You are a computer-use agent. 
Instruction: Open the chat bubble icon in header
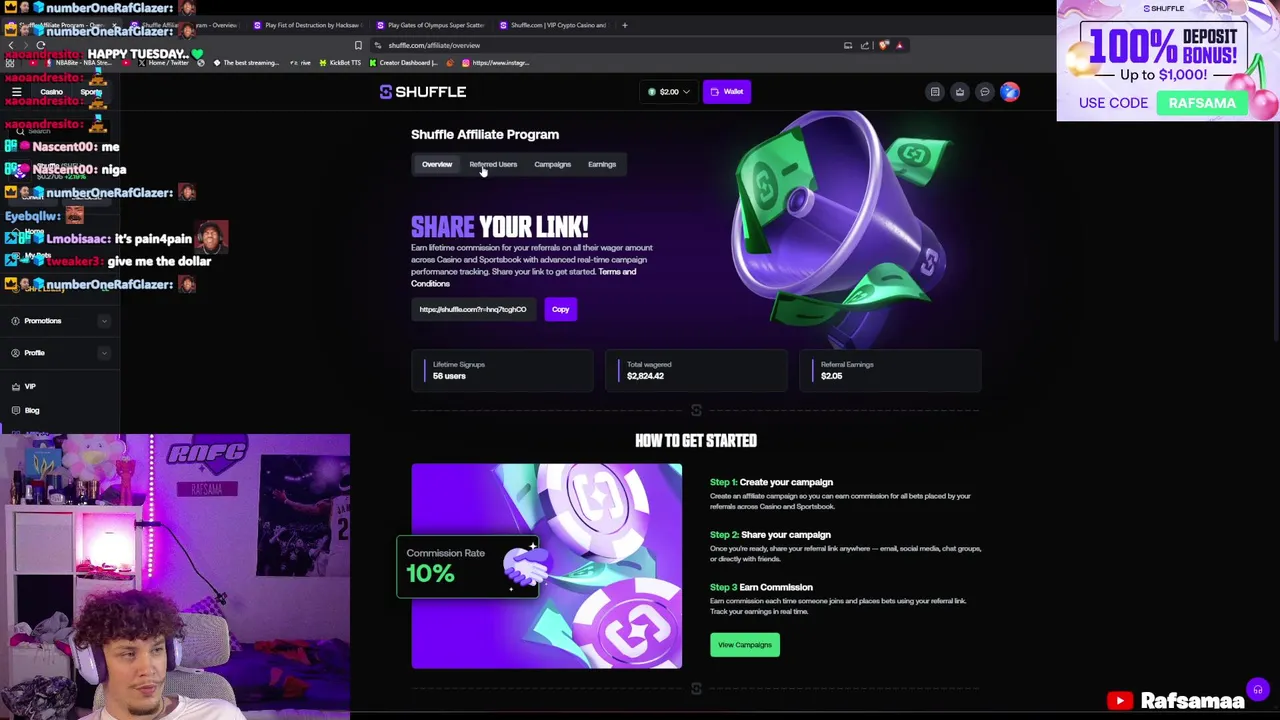pos(985,92)
